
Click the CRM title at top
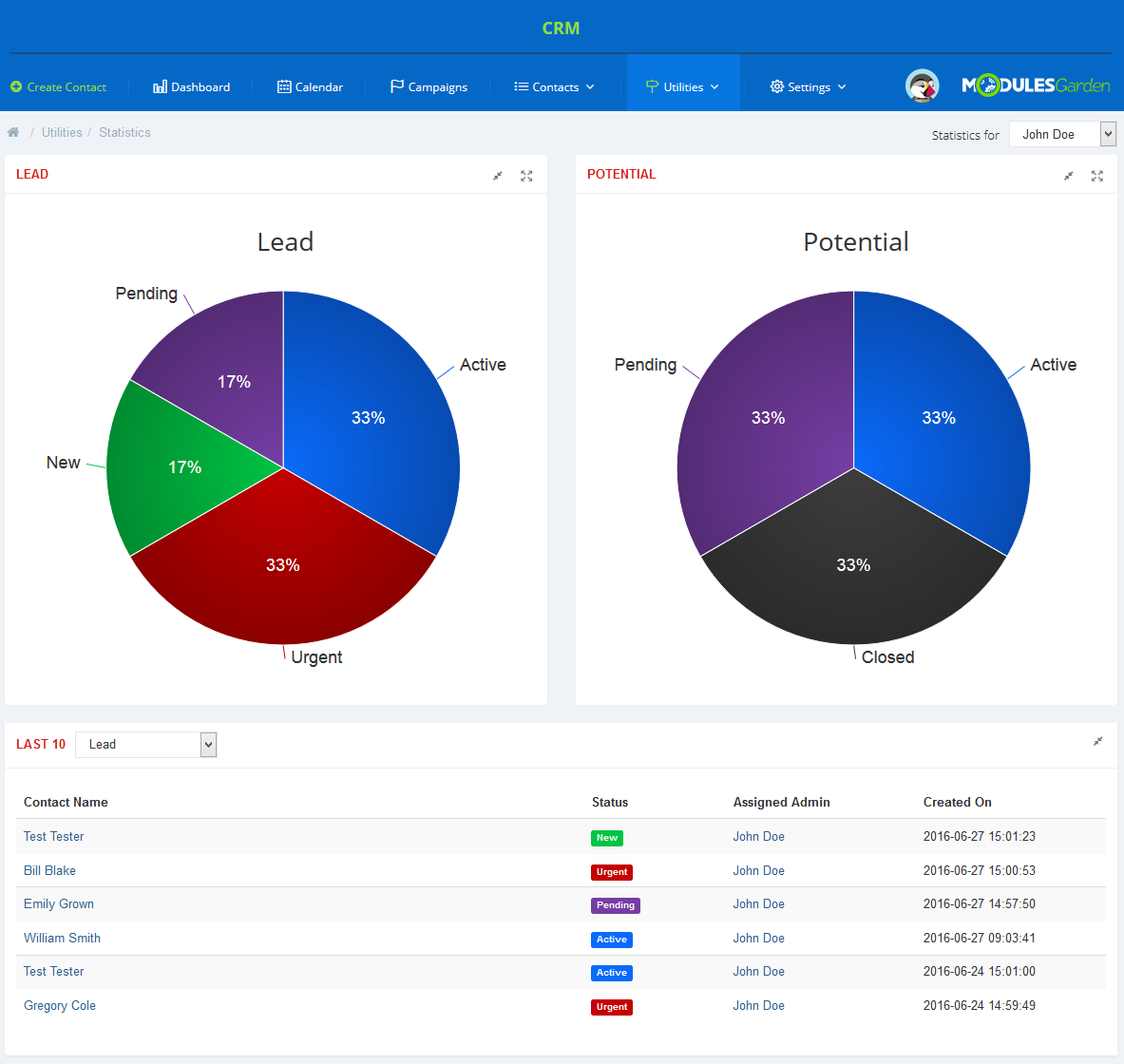(562, 28)
